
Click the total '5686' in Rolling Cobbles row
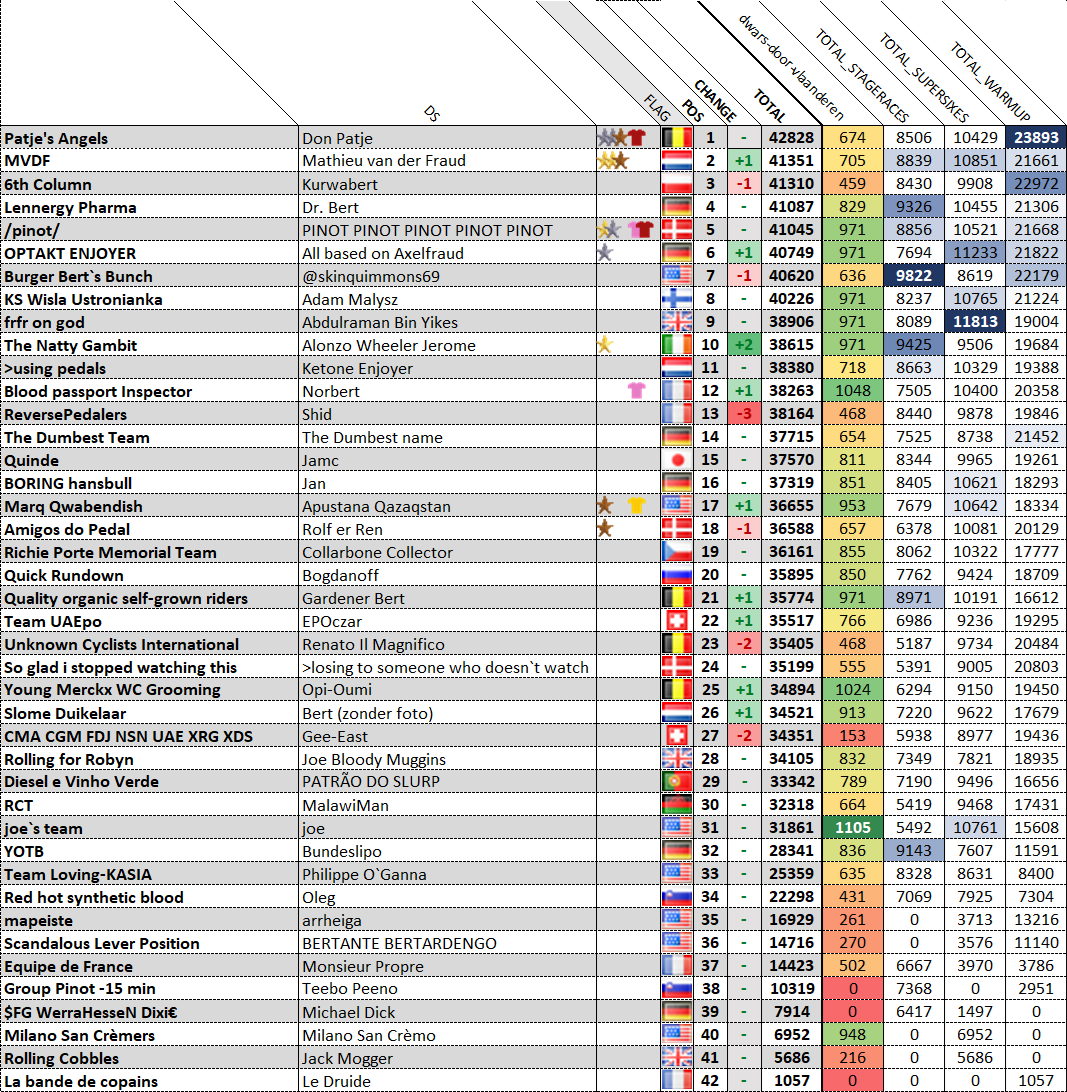791,1057
